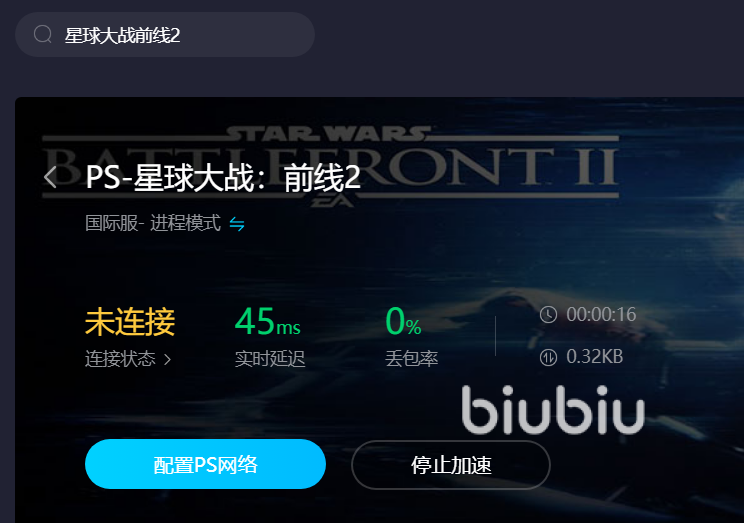Click the PS-星球大战：前线2 game title
744x523 pixels.
point(223,178)
